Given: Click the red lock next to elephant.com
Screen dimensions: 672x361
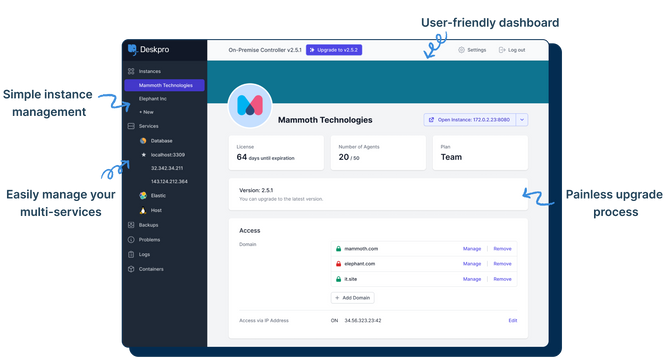Looking at the screenshot, I should pyautogui.click(x=338, y=264).
